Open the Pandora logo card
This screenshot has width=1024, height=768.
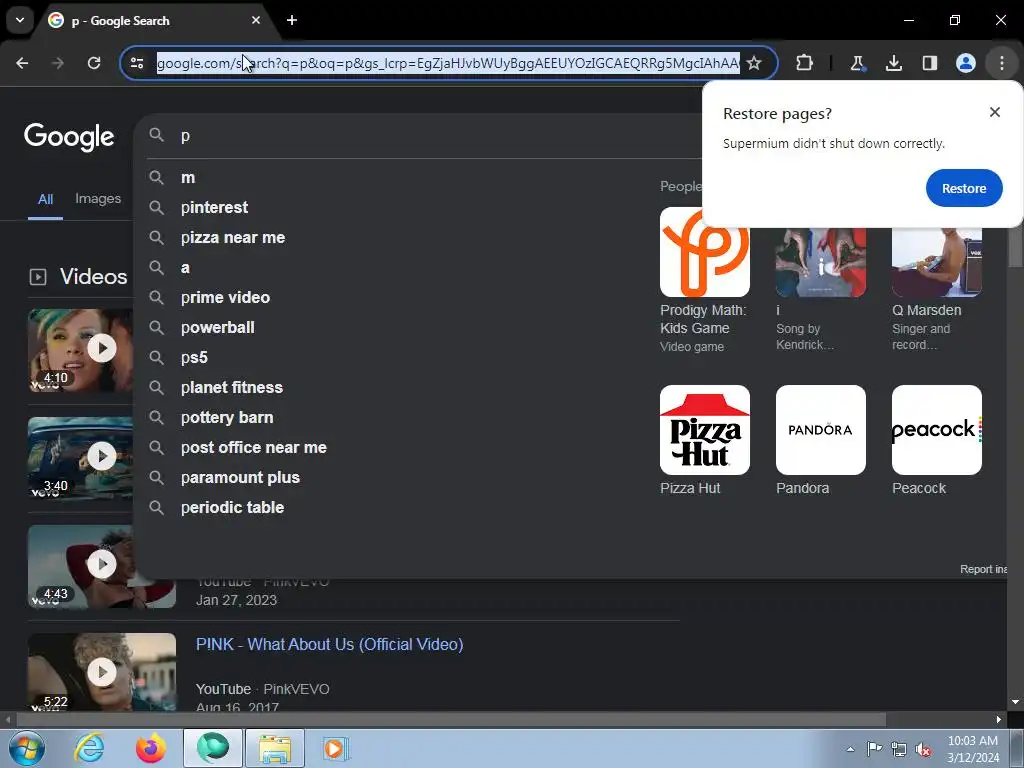point(821,441)
